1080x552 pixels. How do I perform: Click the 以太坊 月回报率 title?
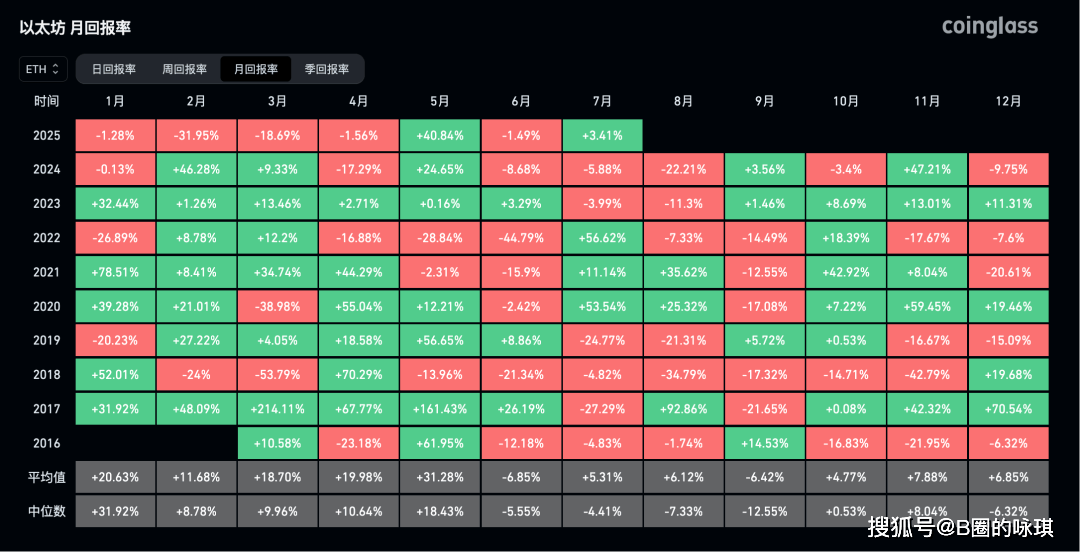[x=75, y=28]
